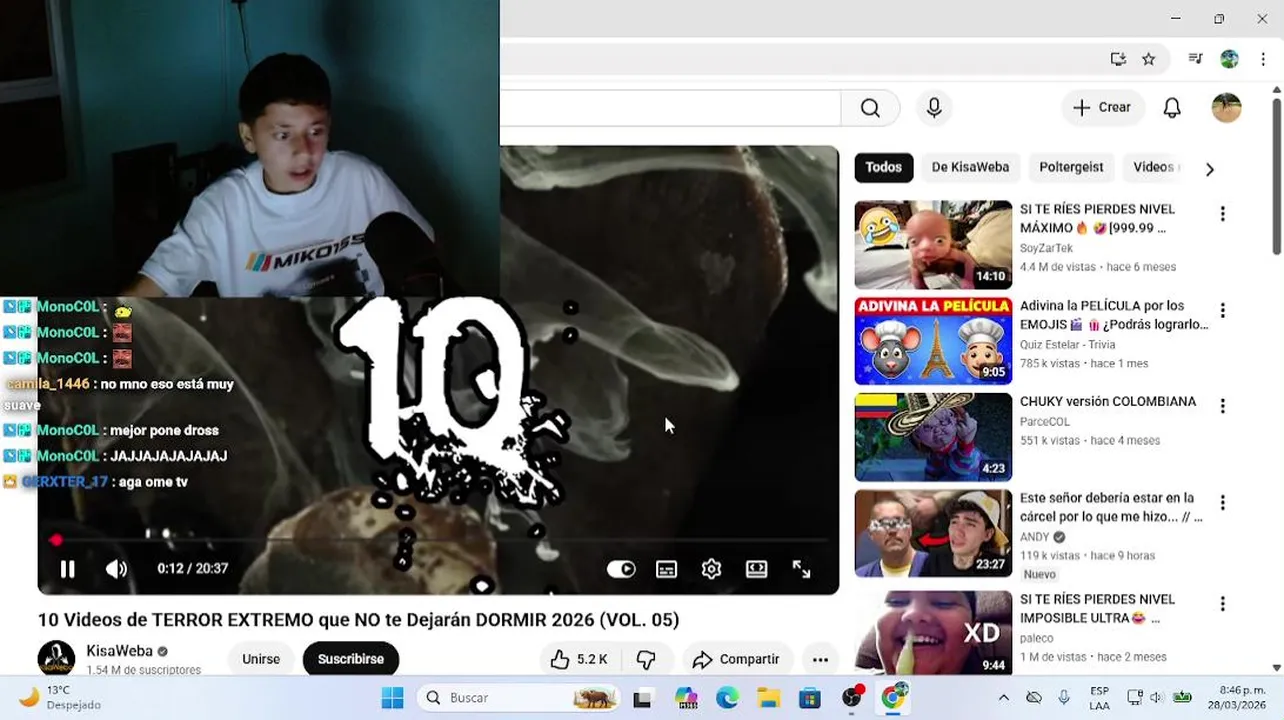Click the Unirse button
The width and height of the screenshot is (1284, 720).
pyautogui.click(x=261, y=659)
